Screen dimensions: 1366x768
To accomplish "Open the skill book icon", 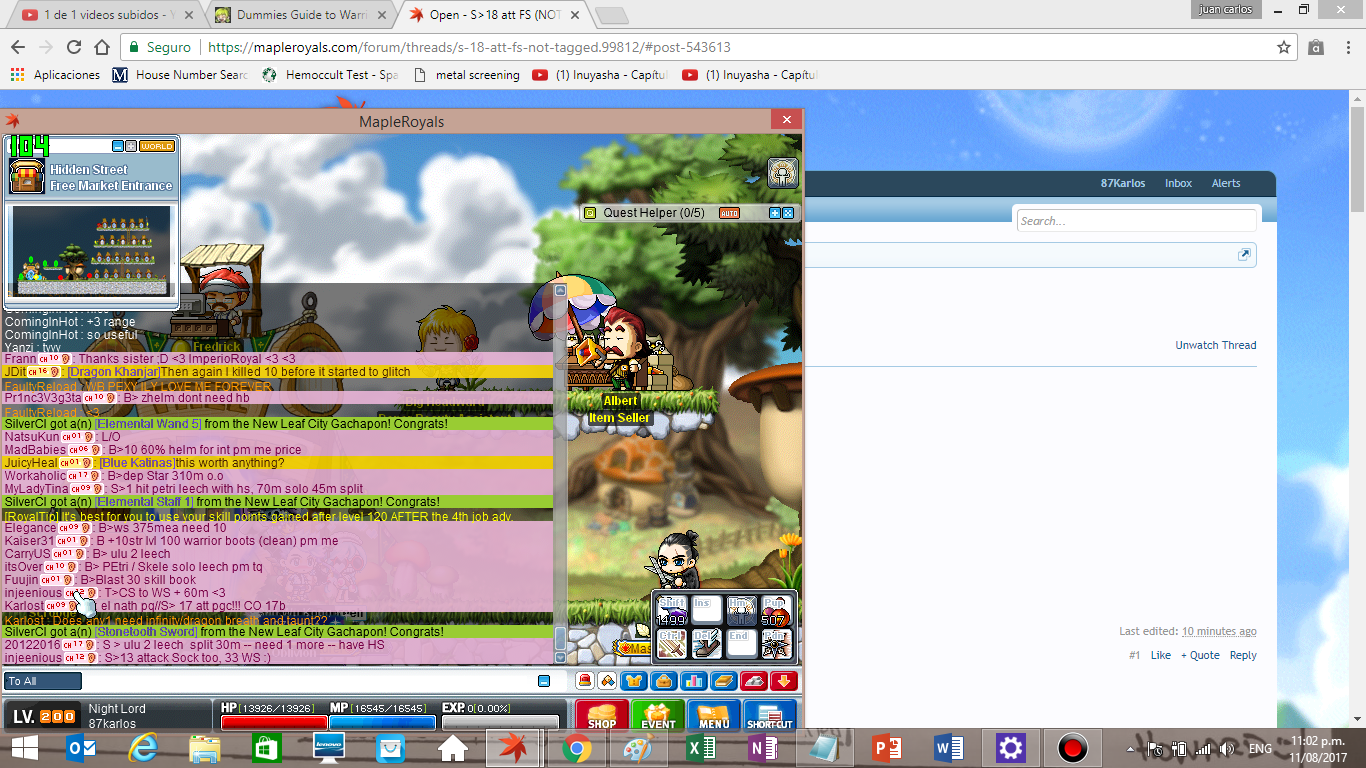I will click(x=722, y=681).
